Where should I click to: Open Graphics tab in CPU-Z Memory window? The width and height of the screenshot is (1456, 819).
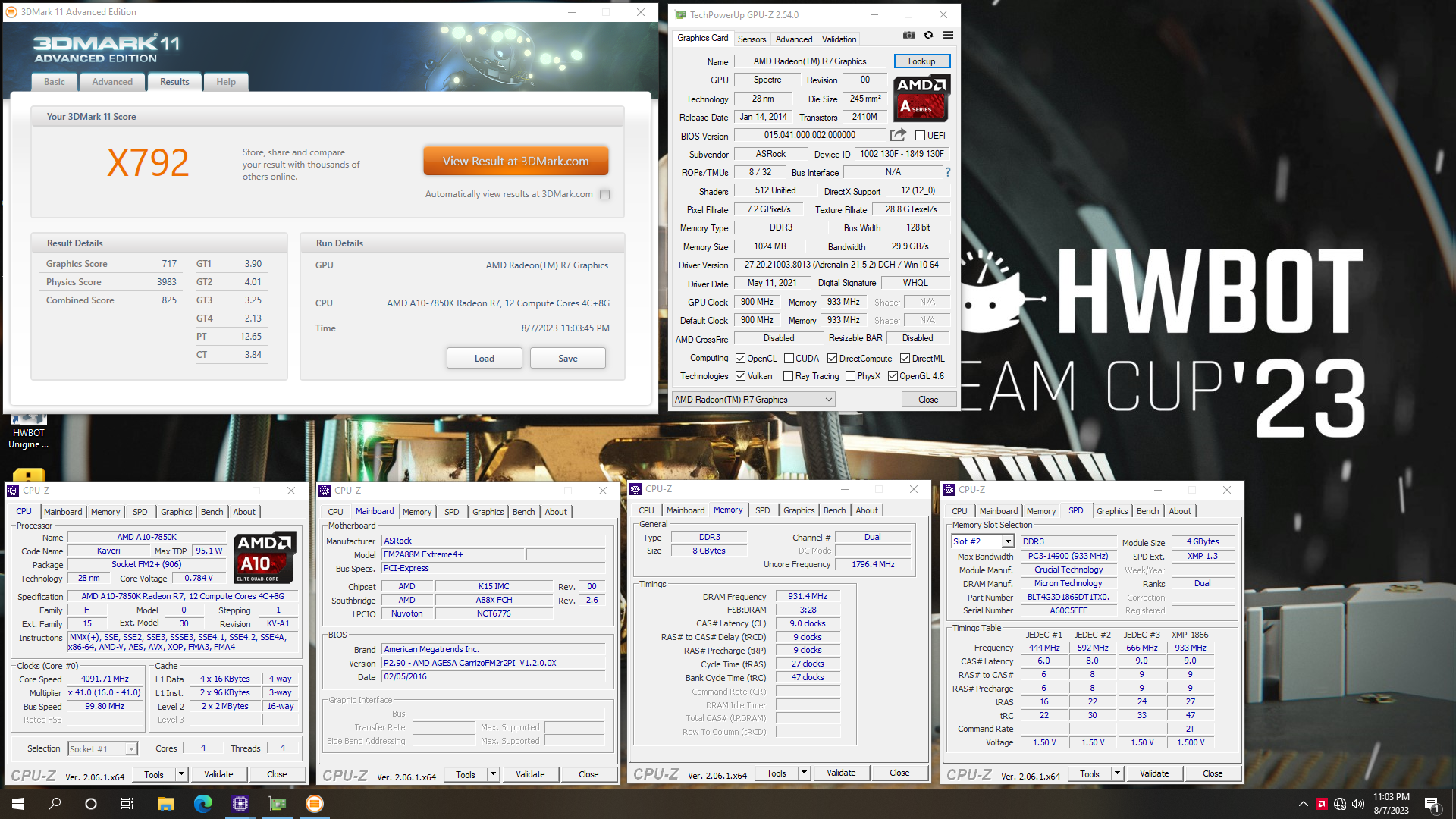point(799,510)
